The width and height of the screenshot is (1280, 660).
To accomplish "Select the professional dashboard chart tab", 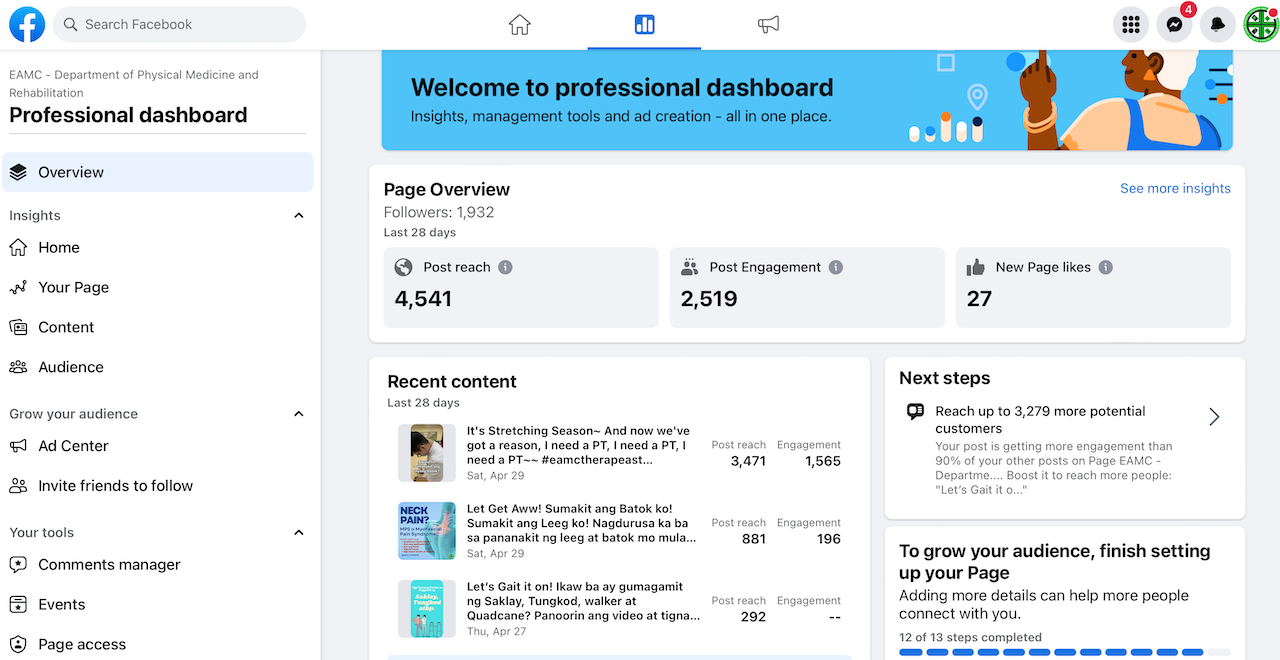I will tap(644, 25).
